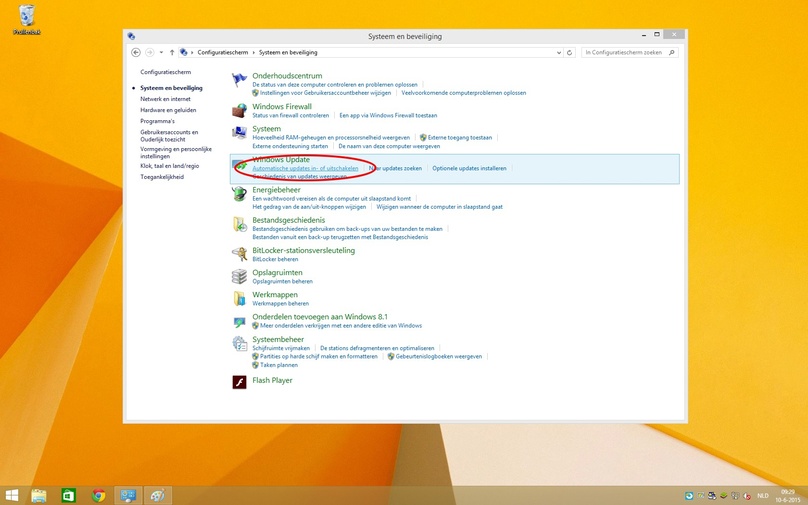This screenshot has width=808, height=505.
Task: Select Configuratiescherm in the sidebar
Action: [165, 72]
